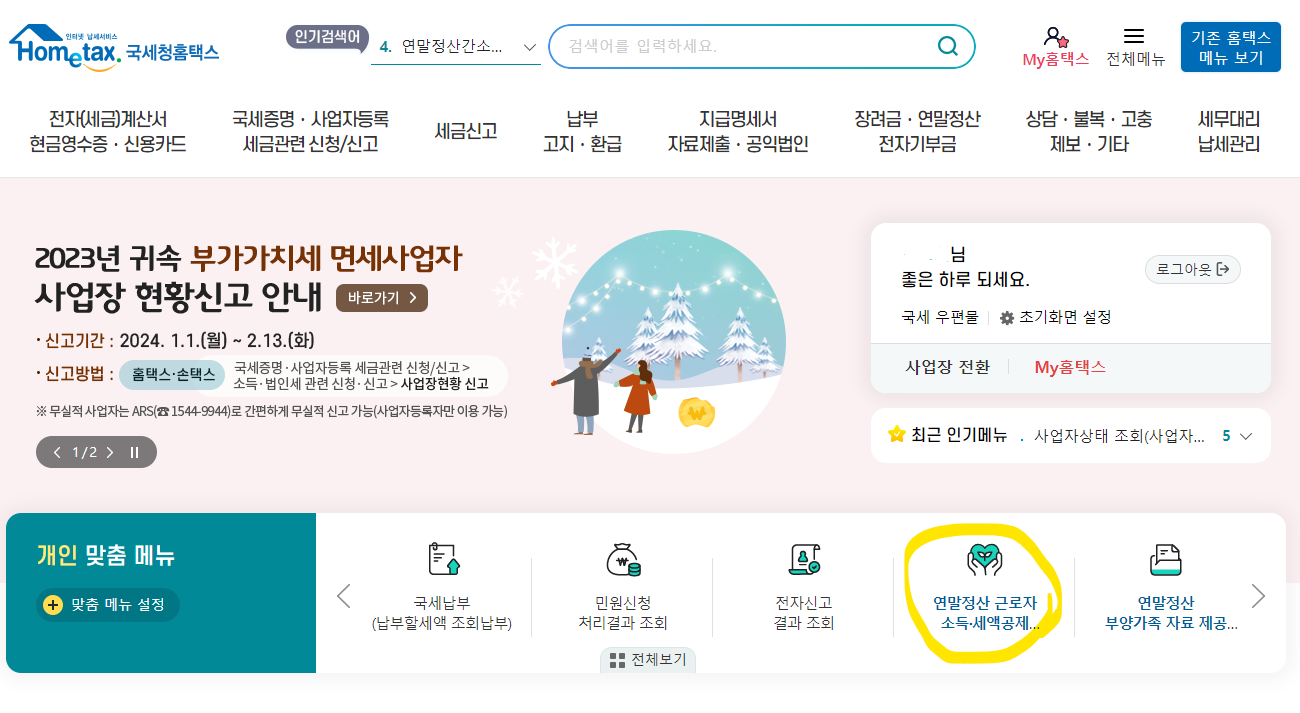
Task: Open the My홈택스 user icon
Action: tap(1055, 37)
